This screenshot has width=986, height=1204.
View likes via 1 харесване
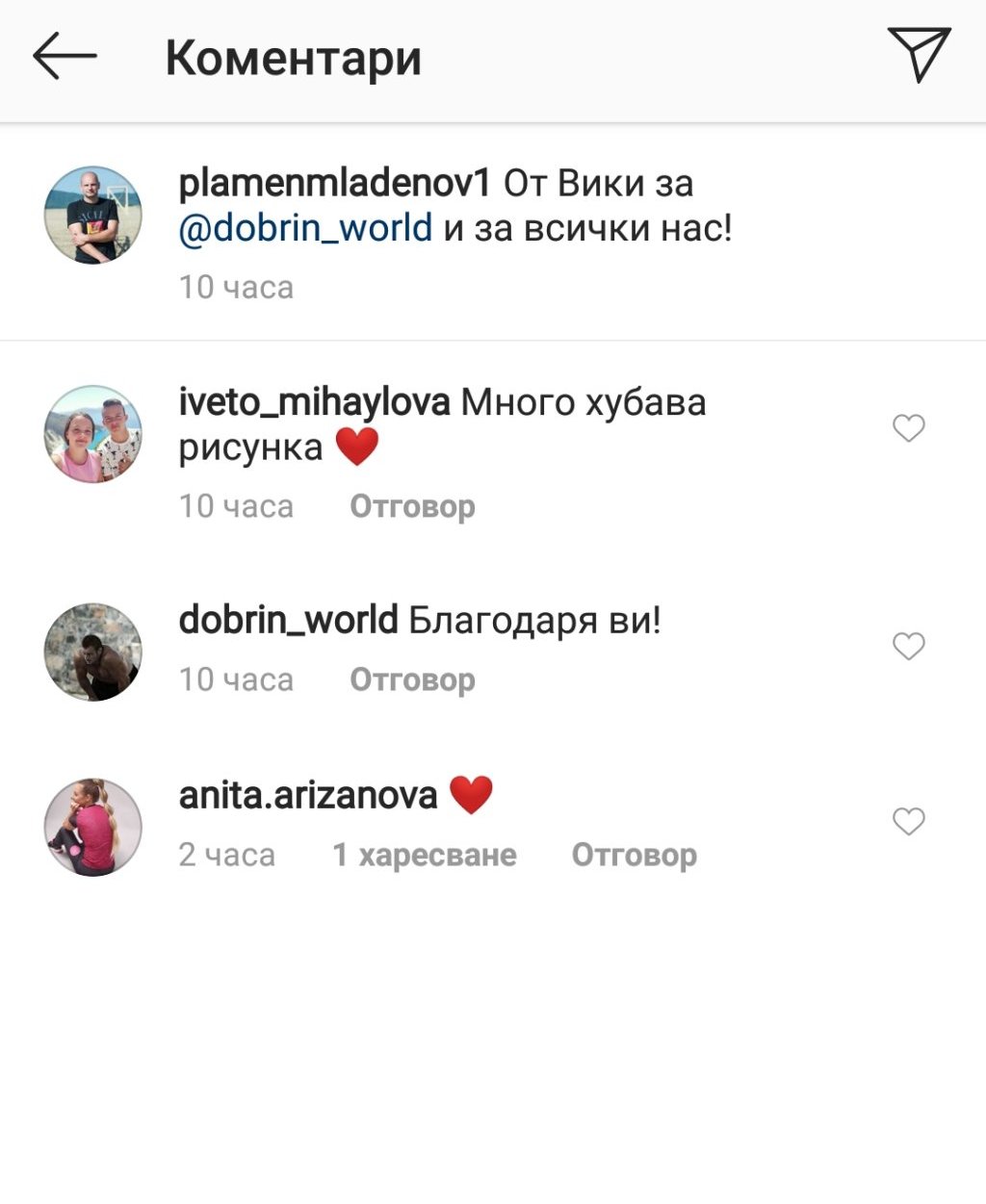424,855
